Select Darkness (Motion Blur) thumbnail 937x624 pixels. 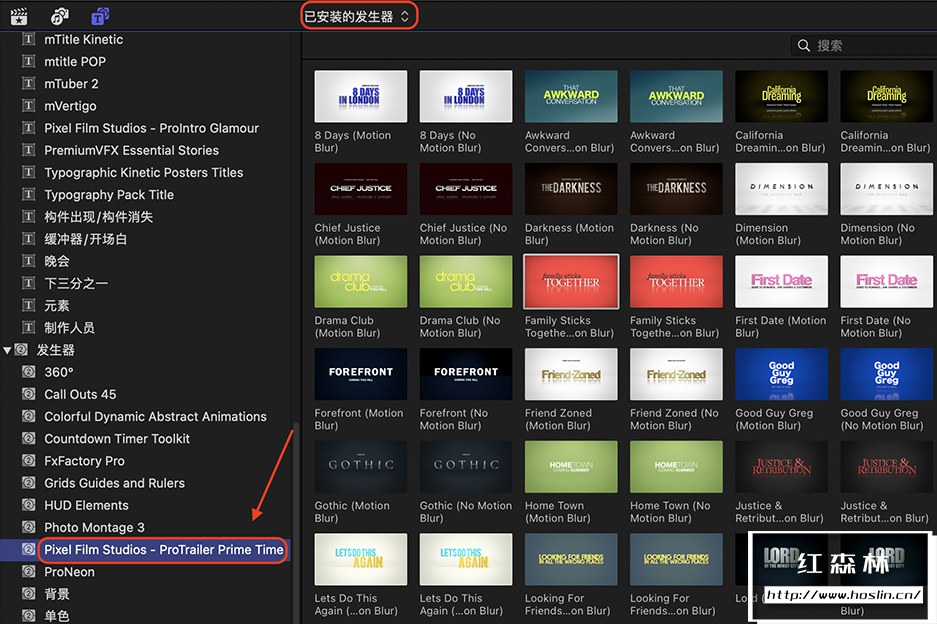571,189
